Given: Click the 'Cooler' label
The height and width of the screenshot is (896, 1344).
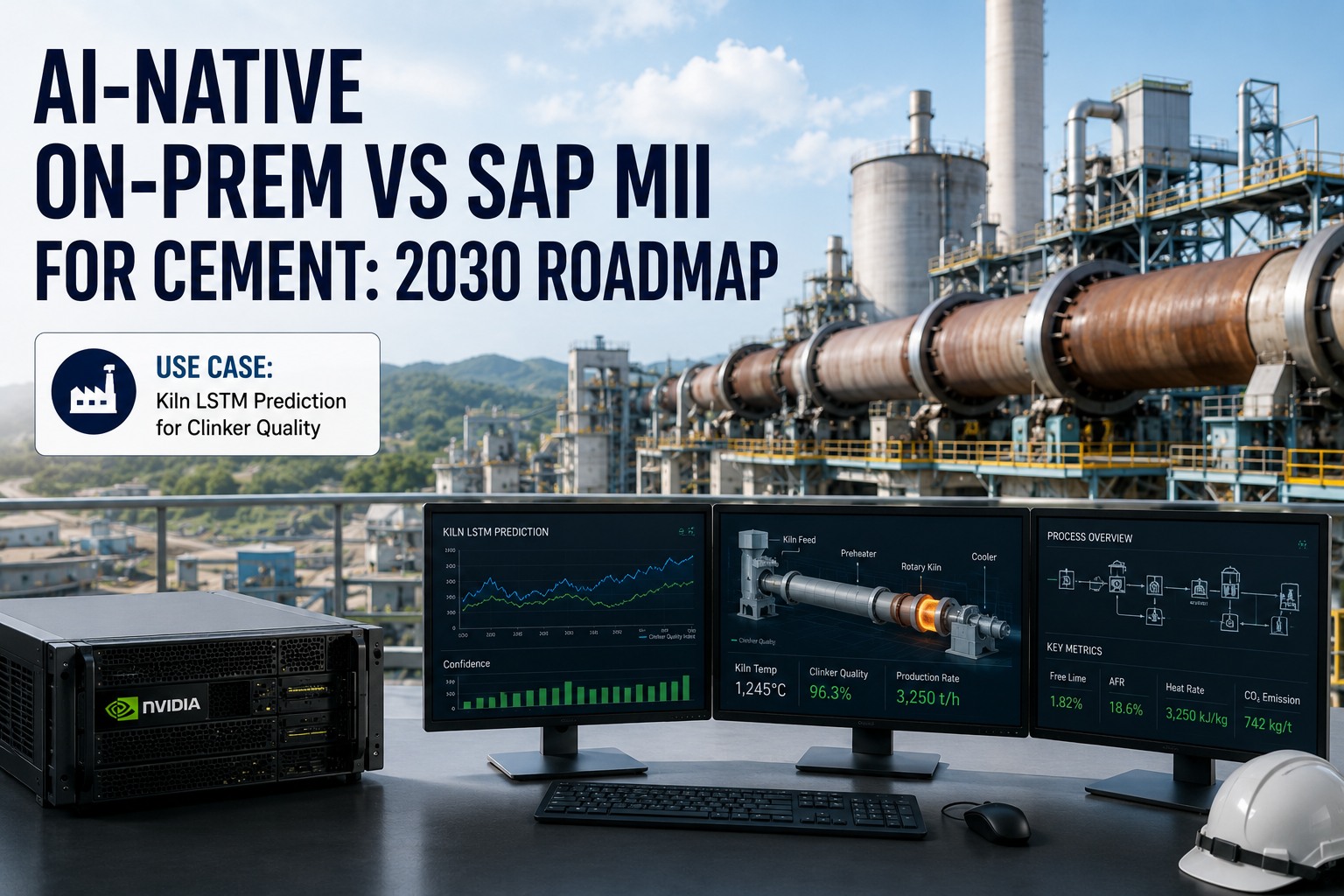Looking at the screenshot, I should tap(984, 556).
